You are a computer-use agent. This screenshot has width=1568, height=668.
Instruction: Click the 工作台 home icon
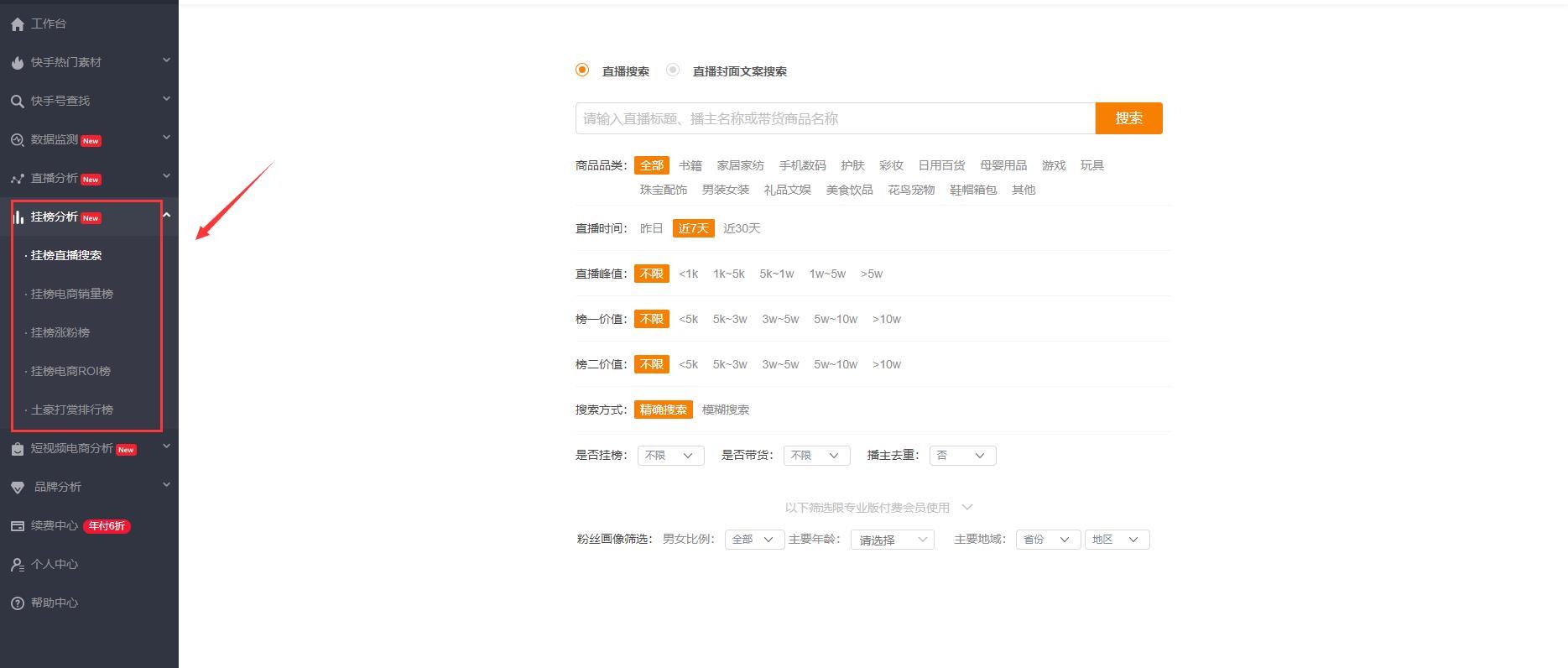tap(18, 24)
